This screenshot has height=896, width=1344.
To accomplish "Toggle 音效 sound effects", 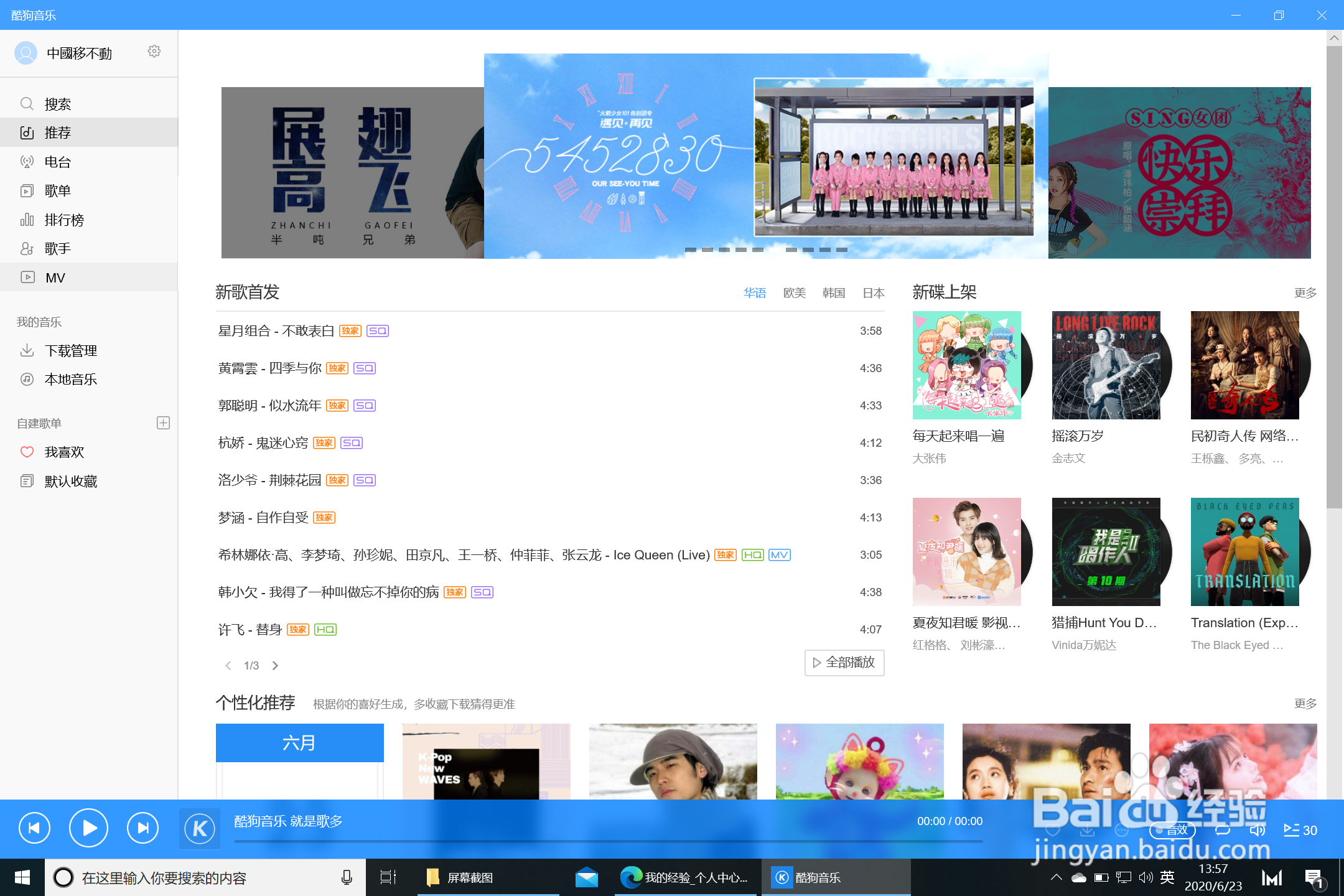I will click(x=1173, y=830).
